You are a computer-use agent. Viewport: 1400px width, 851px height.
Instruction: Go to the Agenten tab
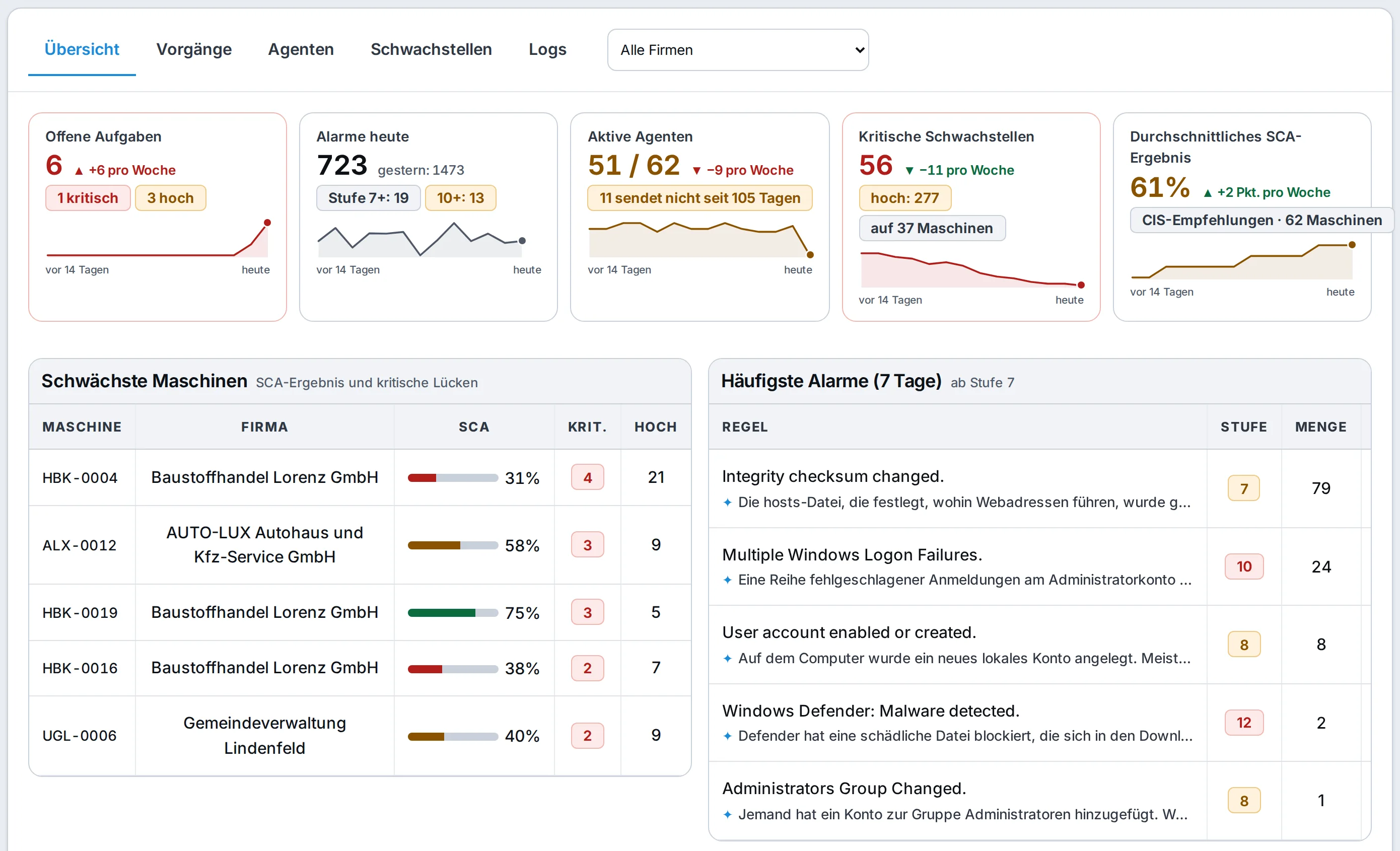pyautogui.click(x=301, y=49)
